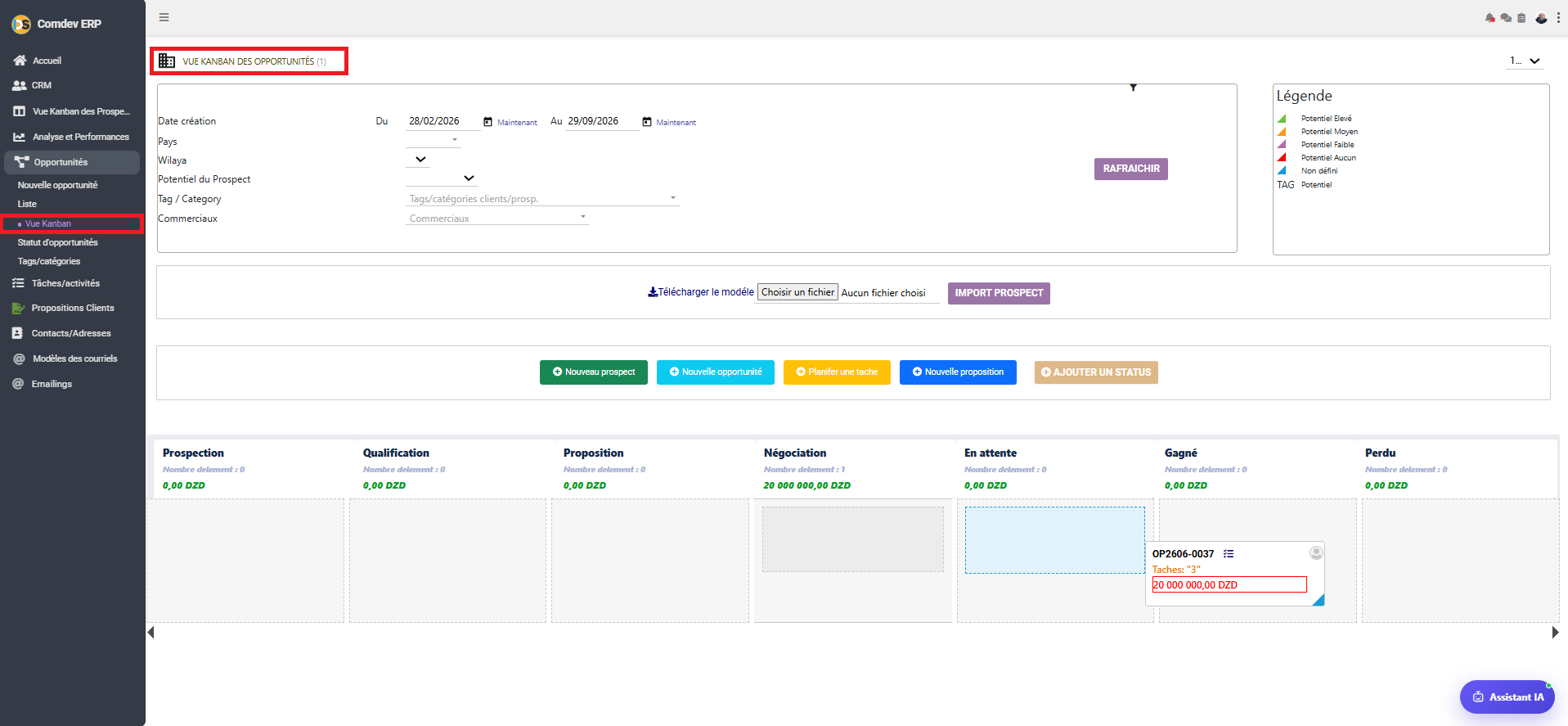
Task: Go to Accueil in the sidebar
Action: click(47, 61)
